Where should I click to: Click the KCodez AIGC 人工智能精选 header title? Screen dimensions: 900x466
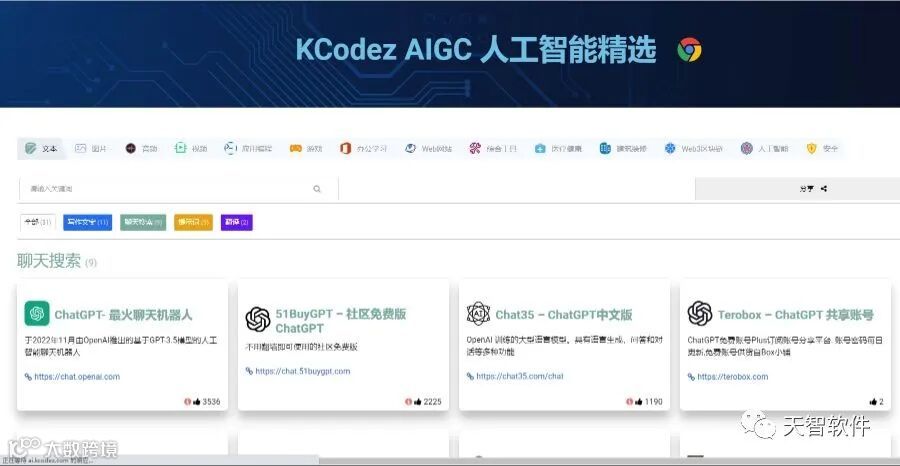tap(476, 50)
